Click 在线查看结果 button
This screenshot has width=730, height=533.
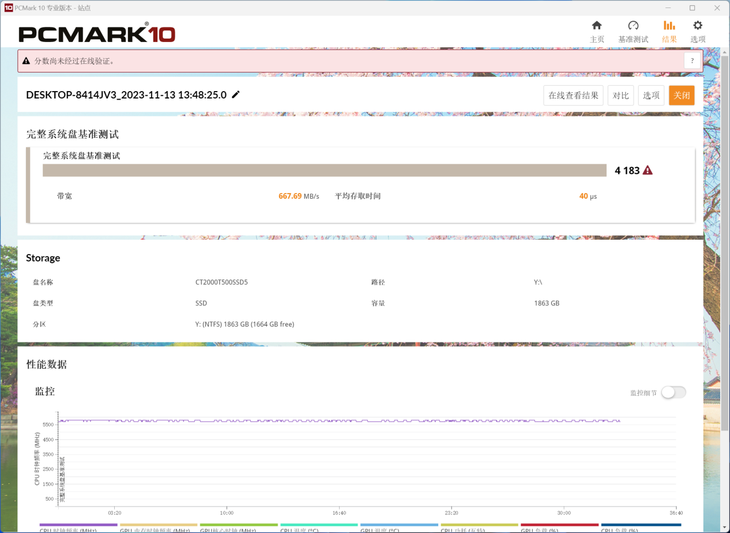[573, 95]
